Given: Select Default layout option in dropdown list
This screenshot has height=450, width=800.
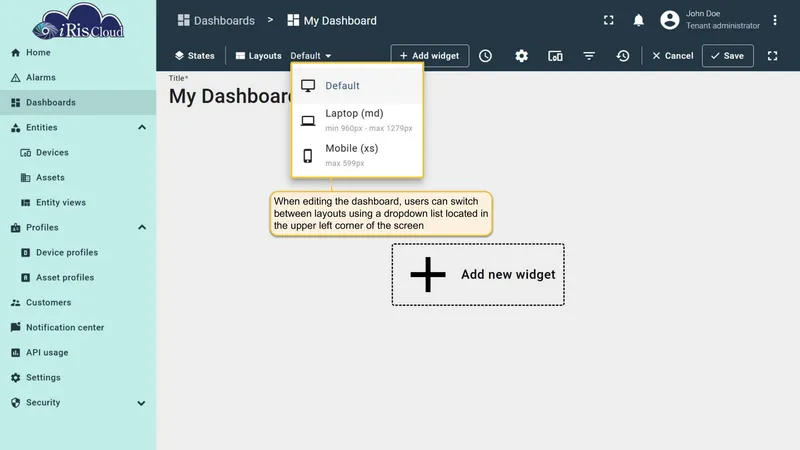Looking at the screenshot, I should click(357, 86).
